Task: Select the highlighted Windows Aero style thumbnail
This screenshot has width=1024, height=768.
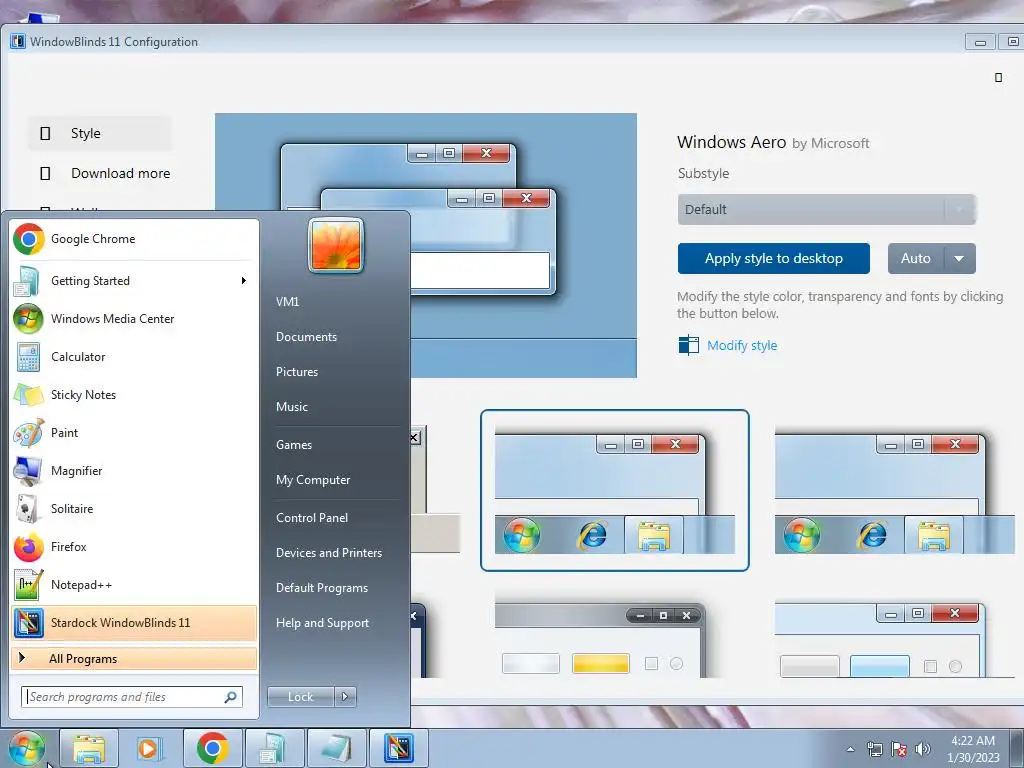Action: pyautogui.click(x=615, y=490)
